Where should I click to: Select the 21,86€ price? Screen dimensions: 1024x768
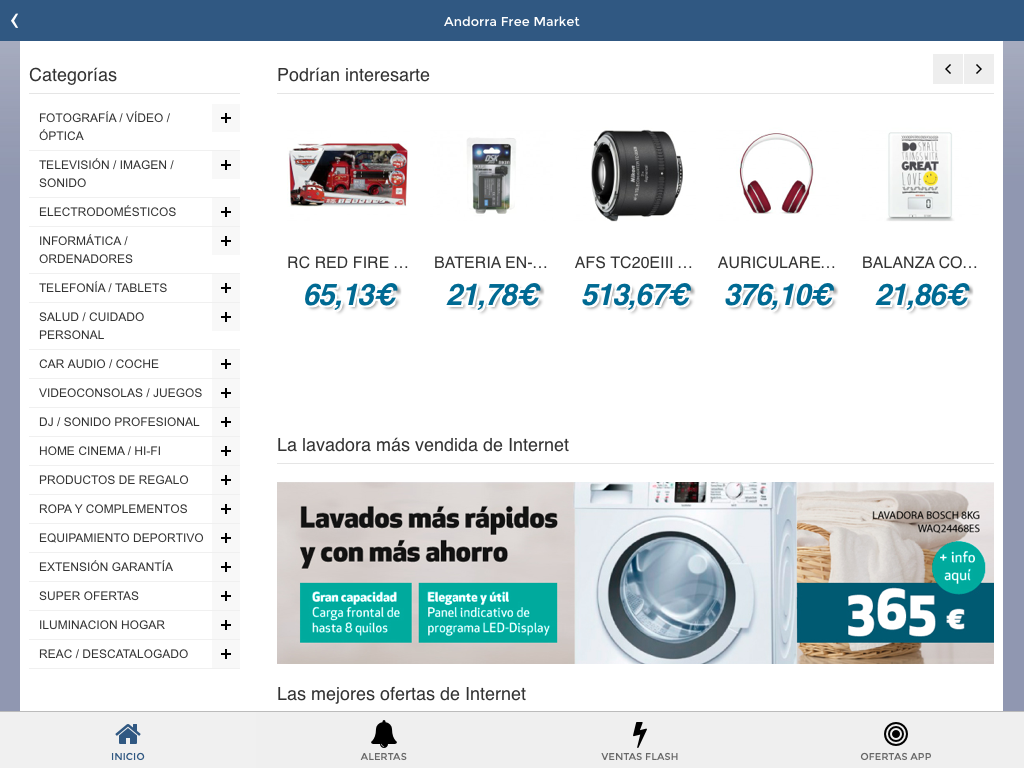pyautogui.click(x=923, y=295)
